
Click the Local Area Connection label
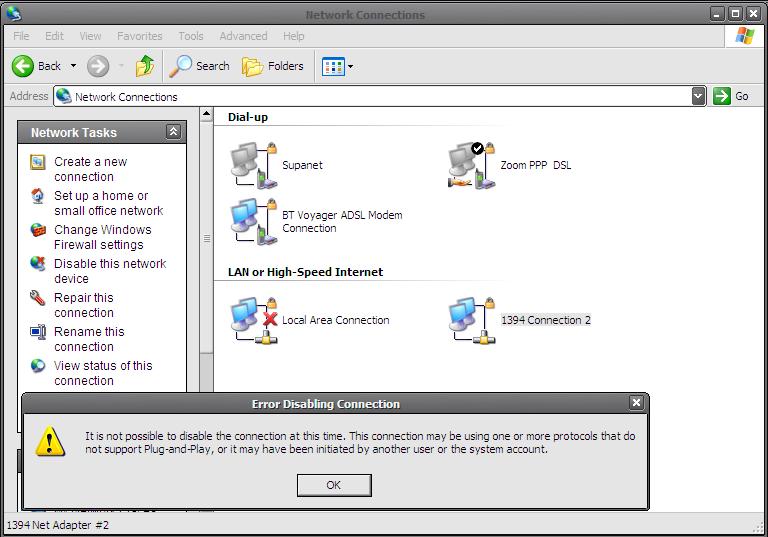(x=336, y=320)
